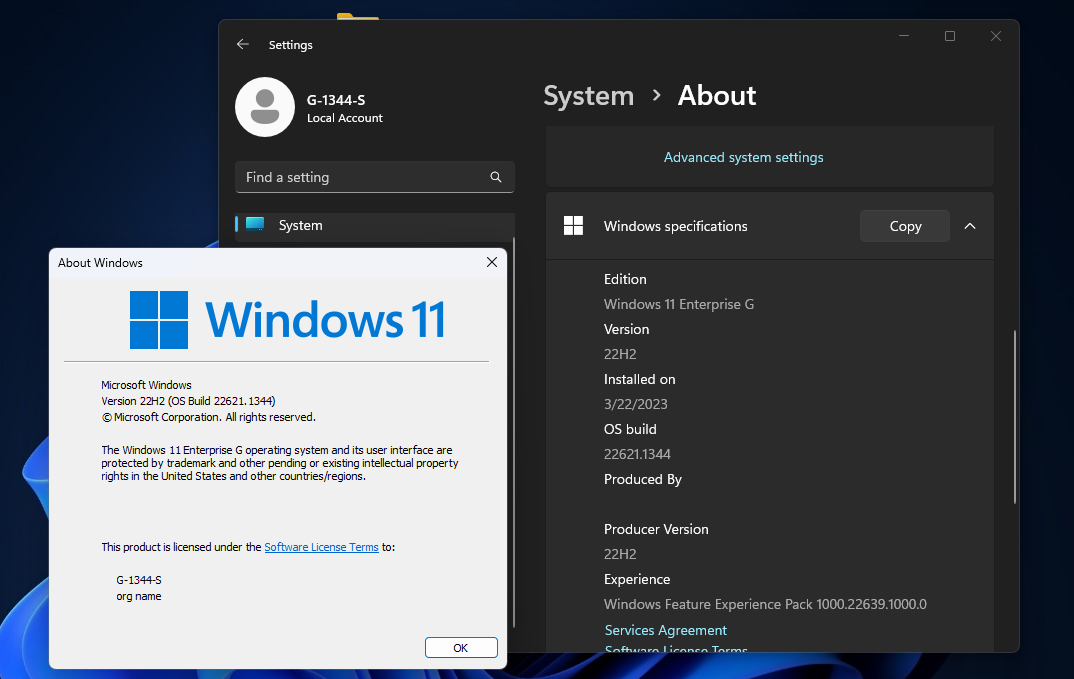Copy the Windows specifications
Screen dimensions: 1074x679
[905, 226]
